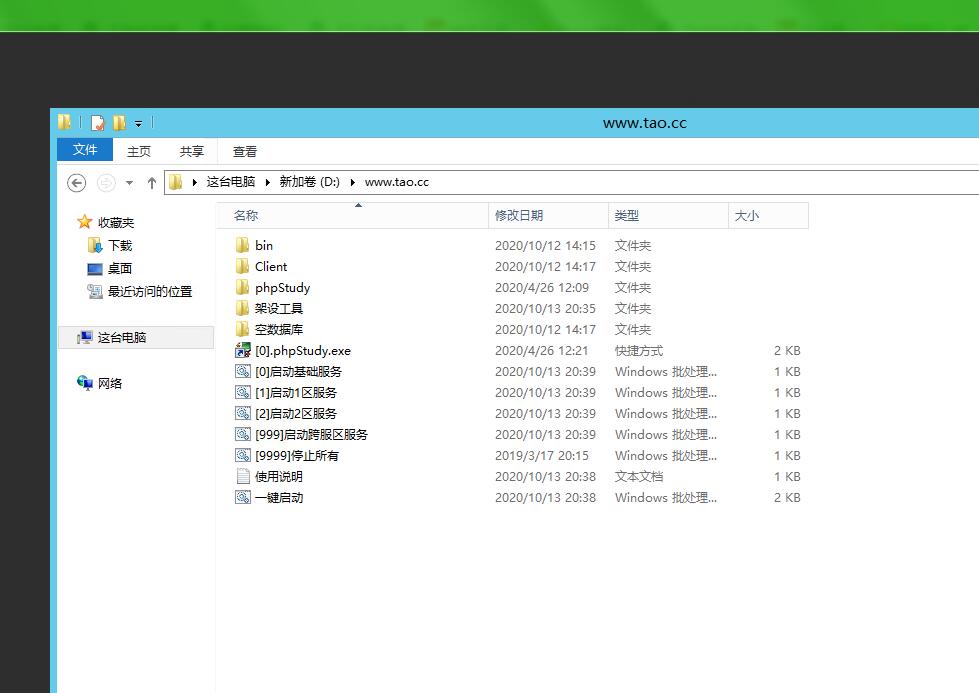Viewport: 979px width, 693px height.
Task: Select the 使用说明 text document icon
Action: [242, 476]
